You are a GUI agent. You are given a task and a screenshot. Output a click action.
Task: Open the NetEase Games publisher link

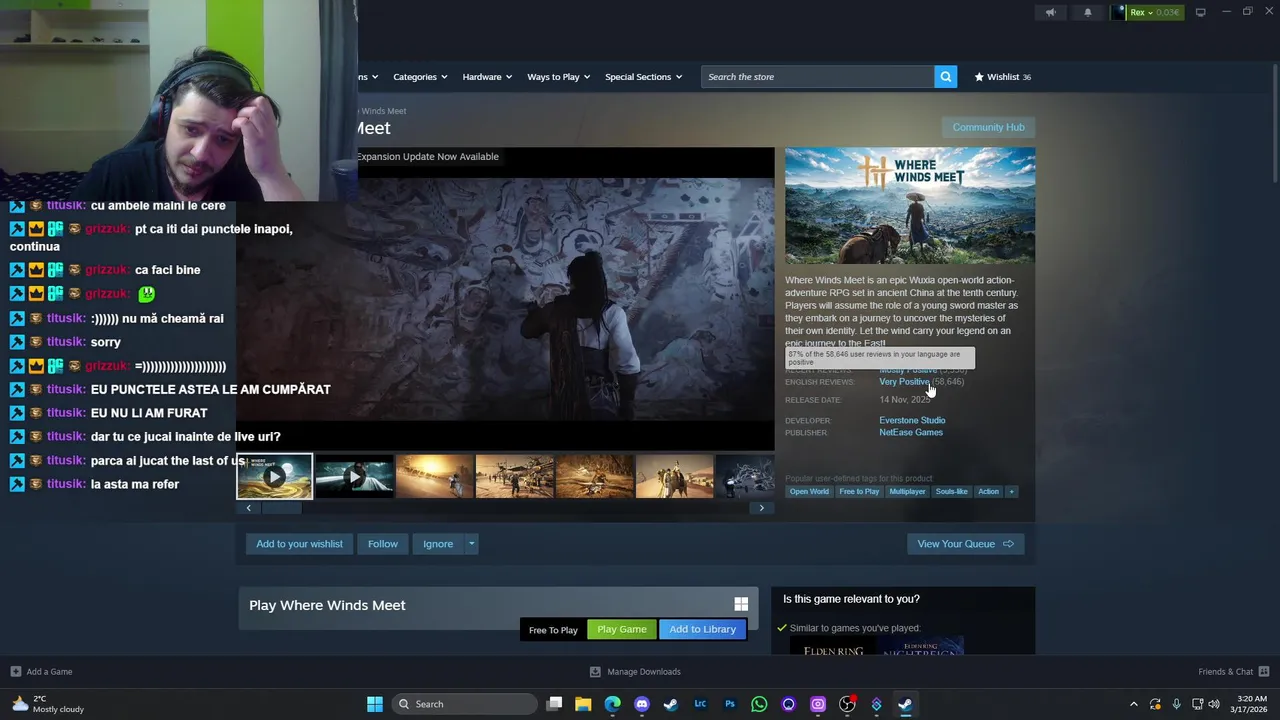pos(911,432)
